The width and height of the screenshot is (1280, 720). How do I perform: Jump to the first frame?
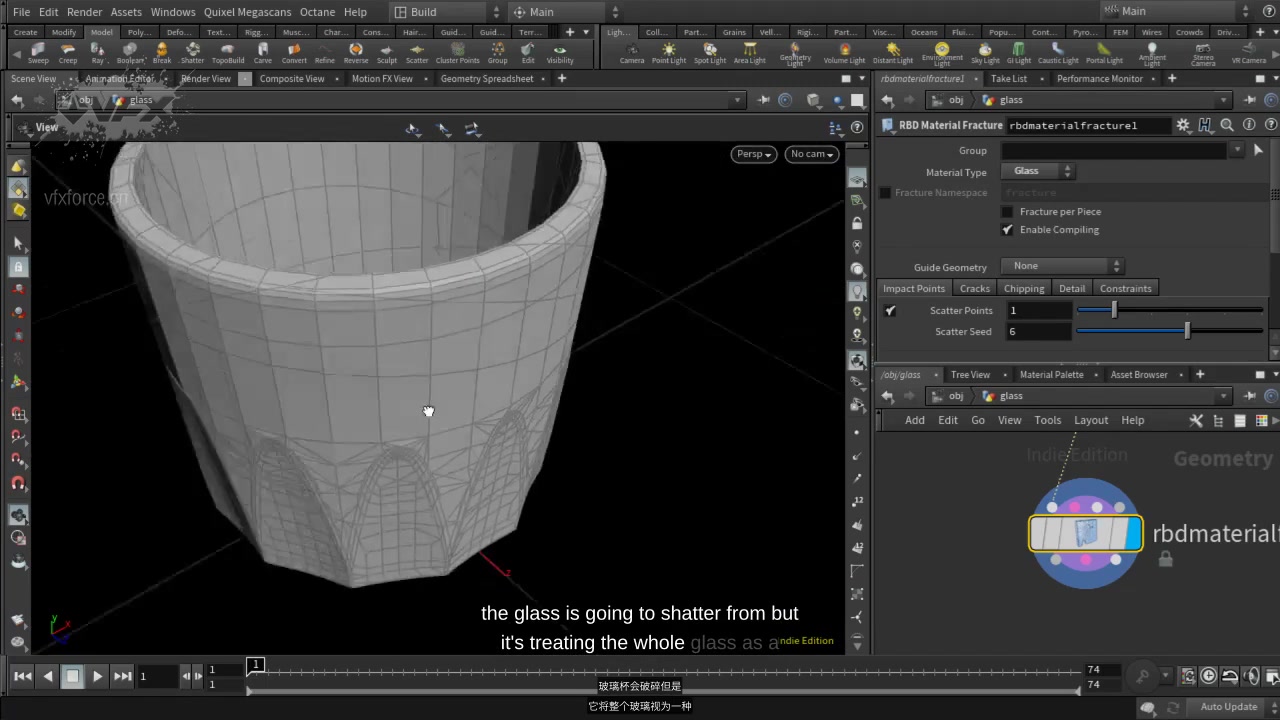click(22, 676)
